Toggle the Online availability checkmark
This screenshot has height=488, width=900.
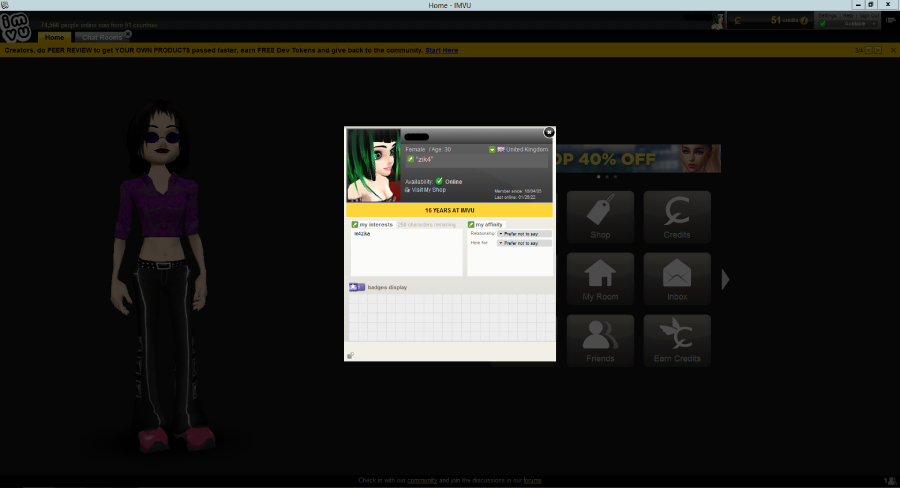tap(439, 181)
